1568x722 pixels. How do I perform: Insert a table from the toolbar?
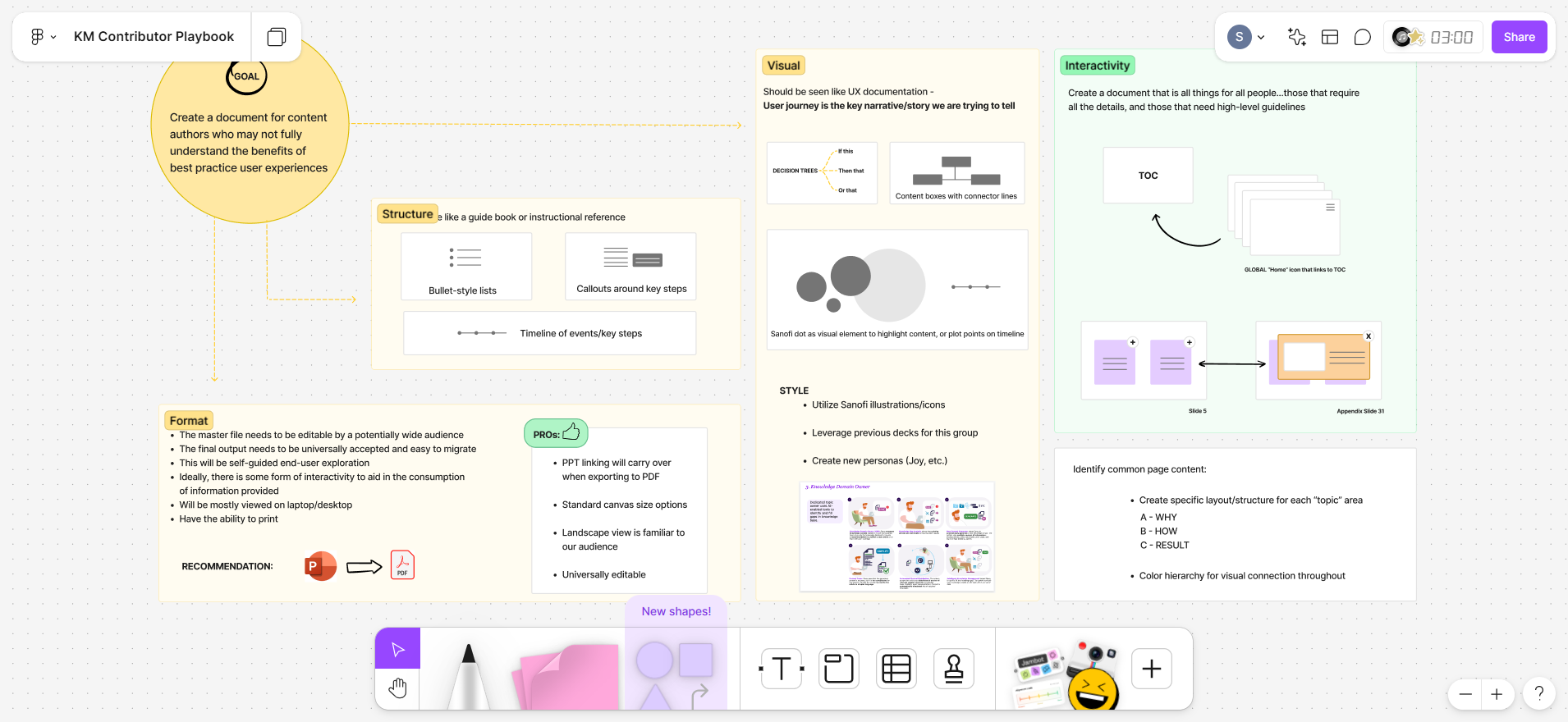pos(896,669)
